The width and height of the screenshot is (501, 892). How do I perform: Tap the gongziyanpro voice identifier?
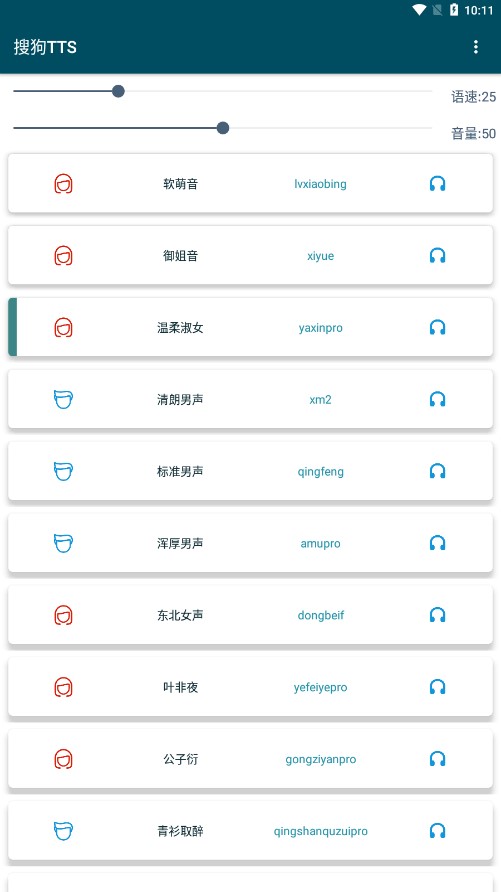click(321, 759)
